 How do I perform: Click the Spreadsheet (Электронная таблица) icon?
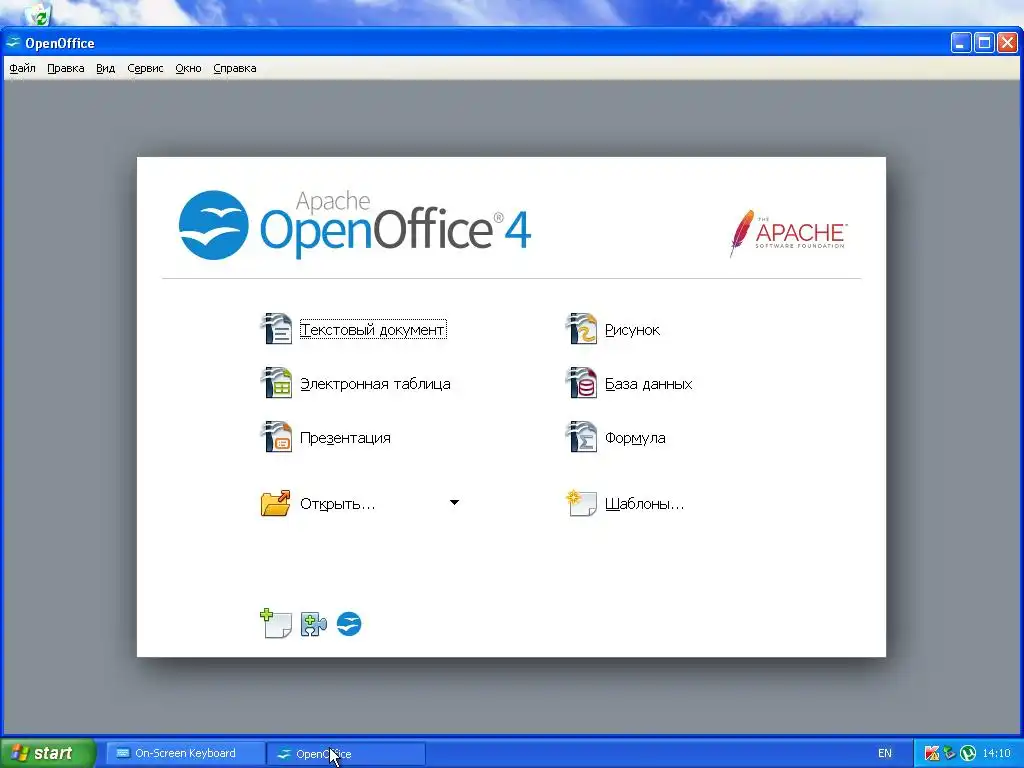point(276,383)
